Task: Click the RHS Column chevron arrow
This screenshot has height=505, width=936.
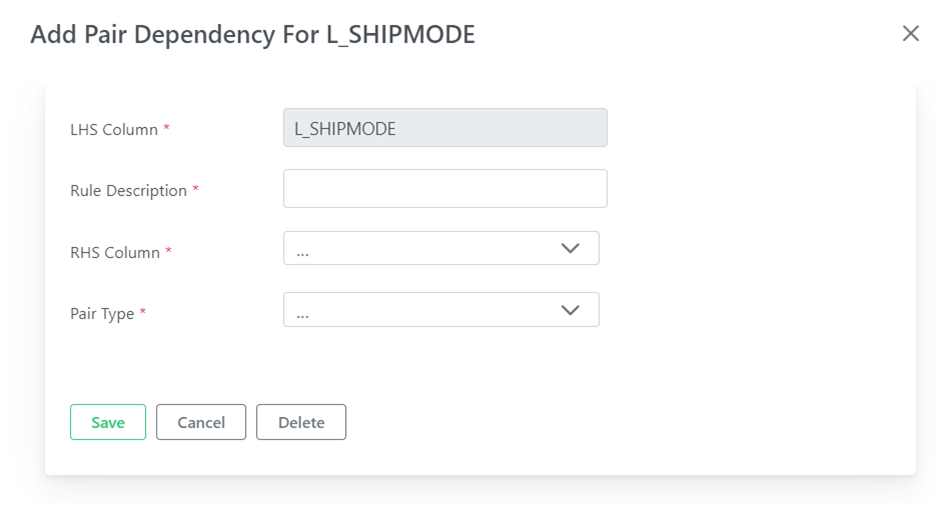Action: pyautogui.click(x=570, y=248)
